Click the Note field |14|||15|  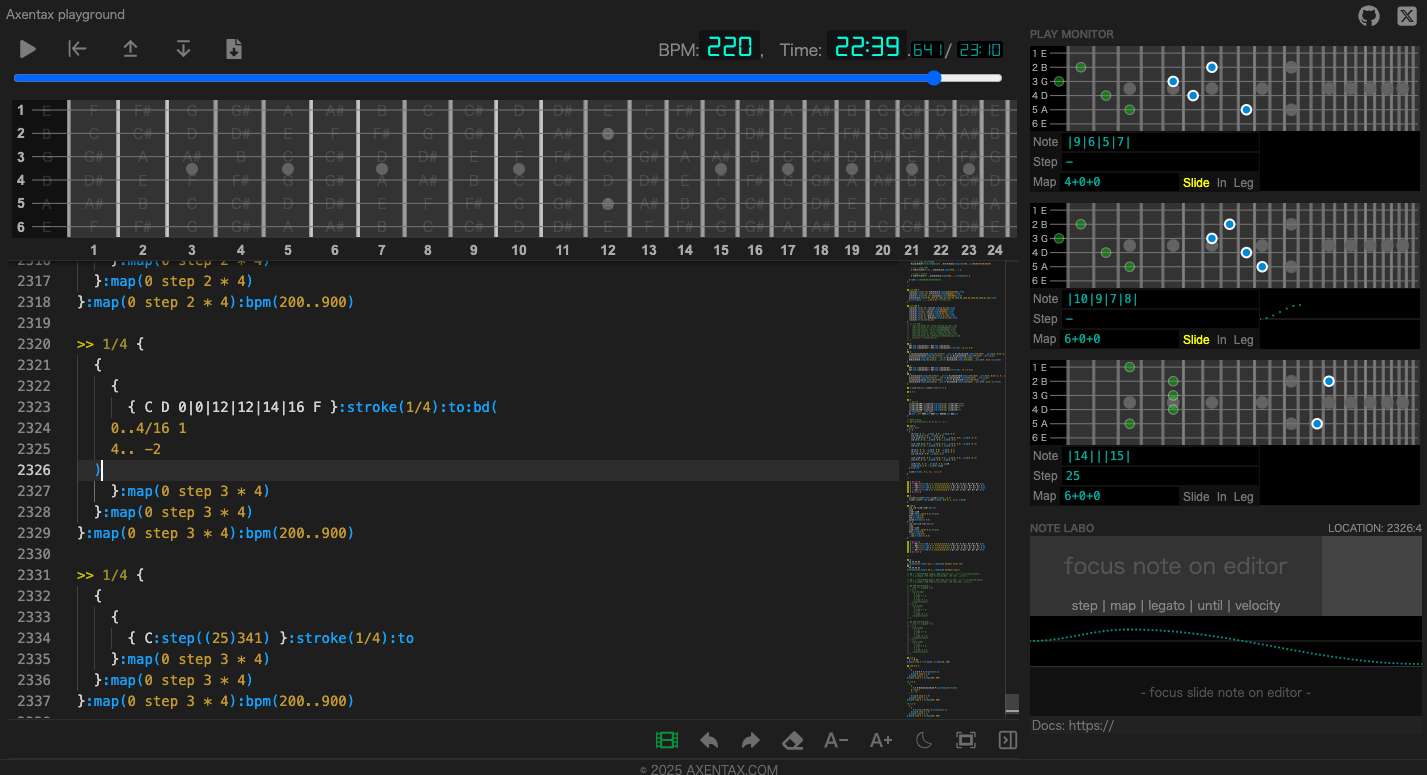coord(1161,456)
